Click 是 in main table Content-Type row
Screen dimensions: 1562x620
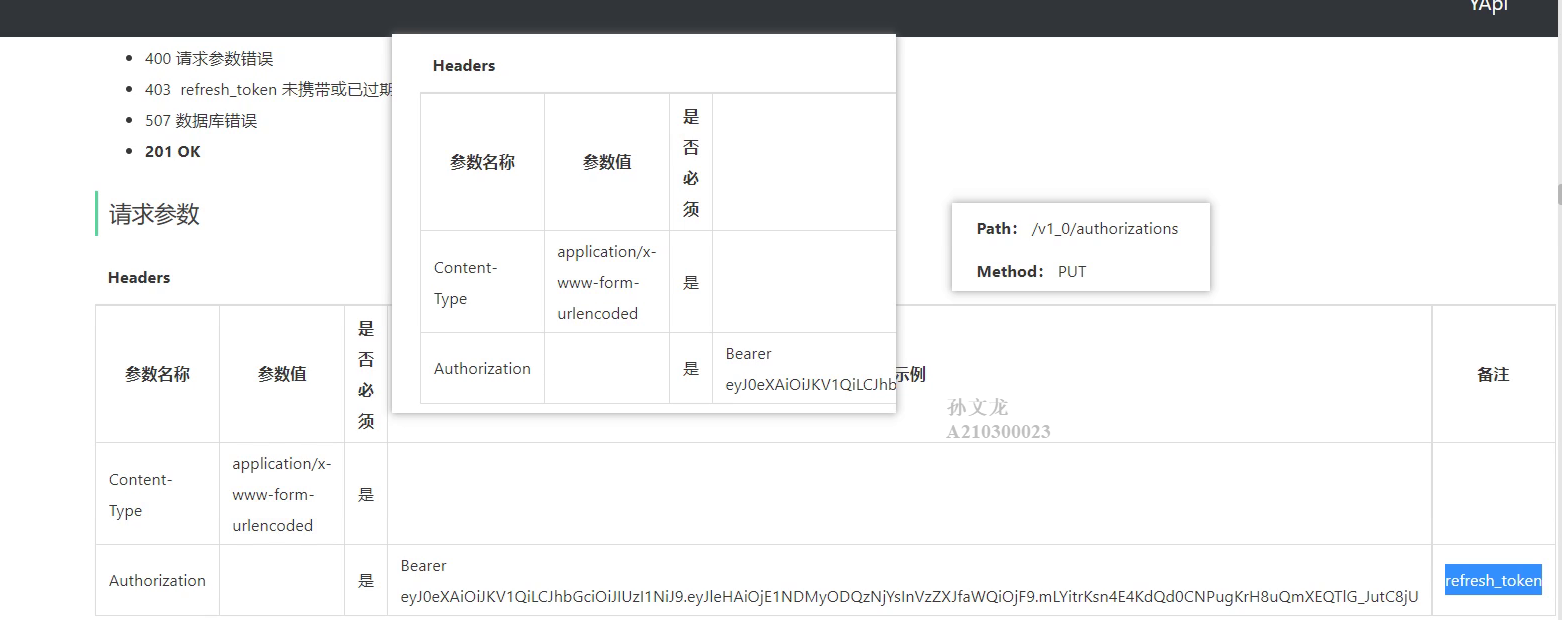point(366,494)
